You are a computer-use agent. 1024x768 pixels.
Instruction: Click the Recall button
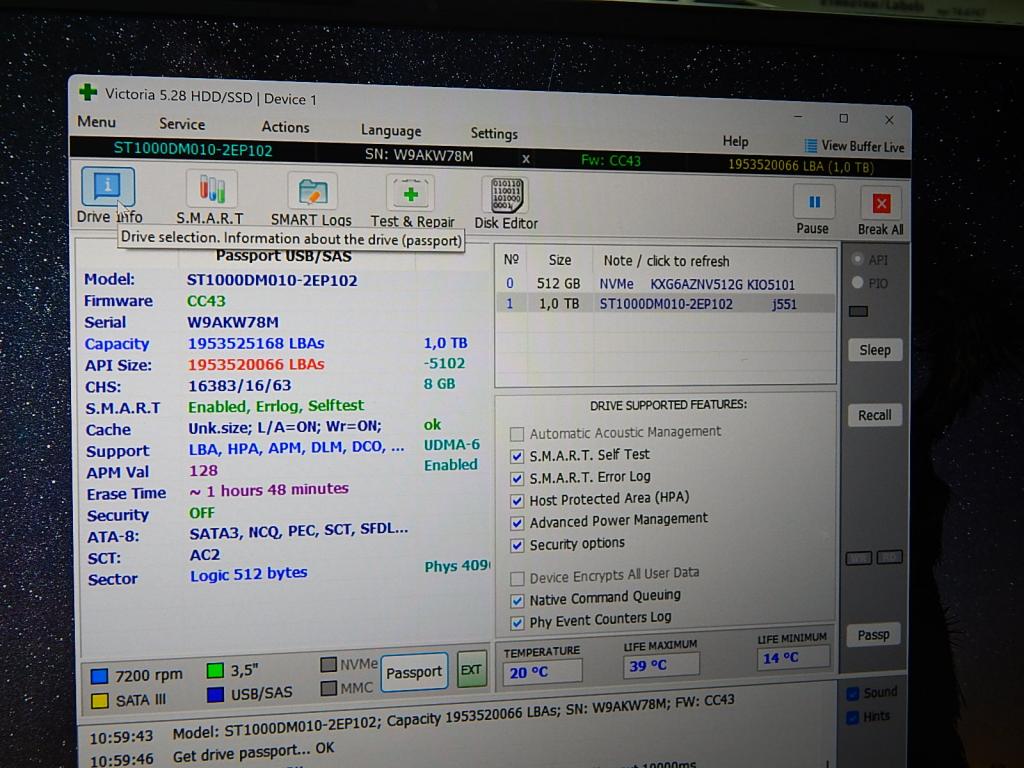[x=874, y=415]
